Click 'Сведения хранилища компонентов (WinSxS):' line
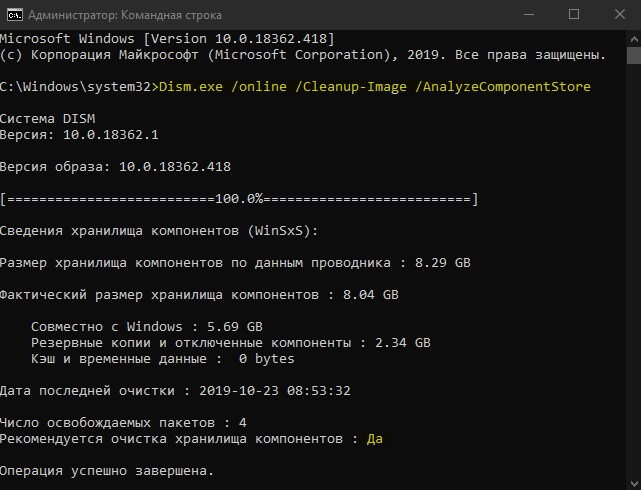This screenshot has height=490, width=641. click(x=159, y=231)
